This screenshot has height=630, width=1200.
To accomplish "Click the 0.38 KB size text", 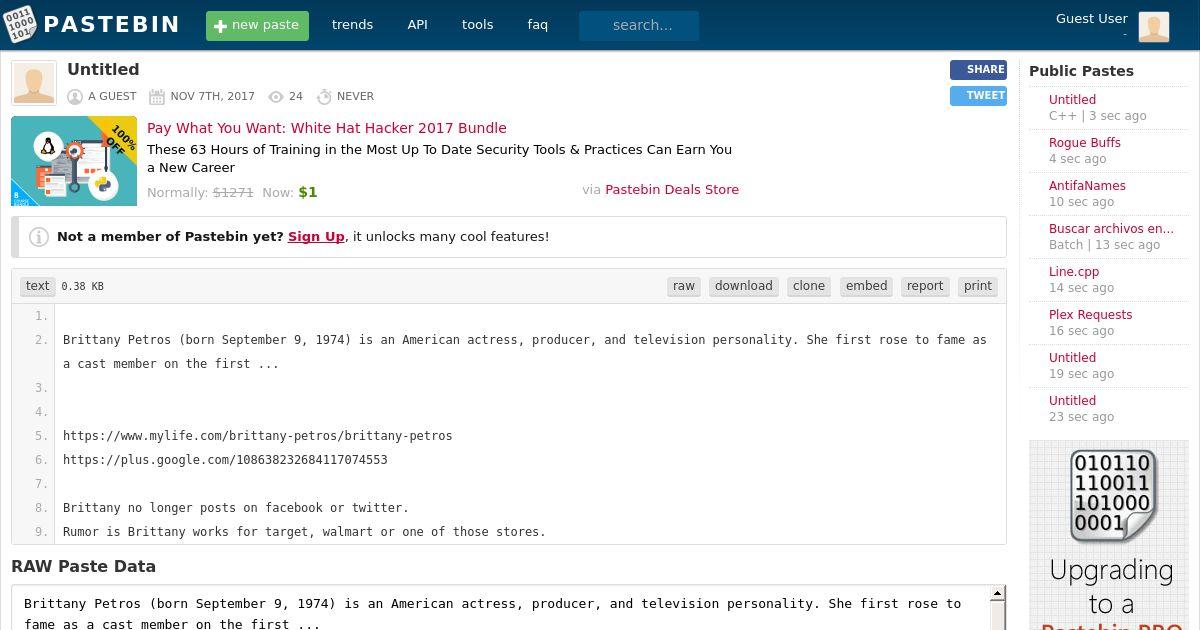I will pos(82,287).
